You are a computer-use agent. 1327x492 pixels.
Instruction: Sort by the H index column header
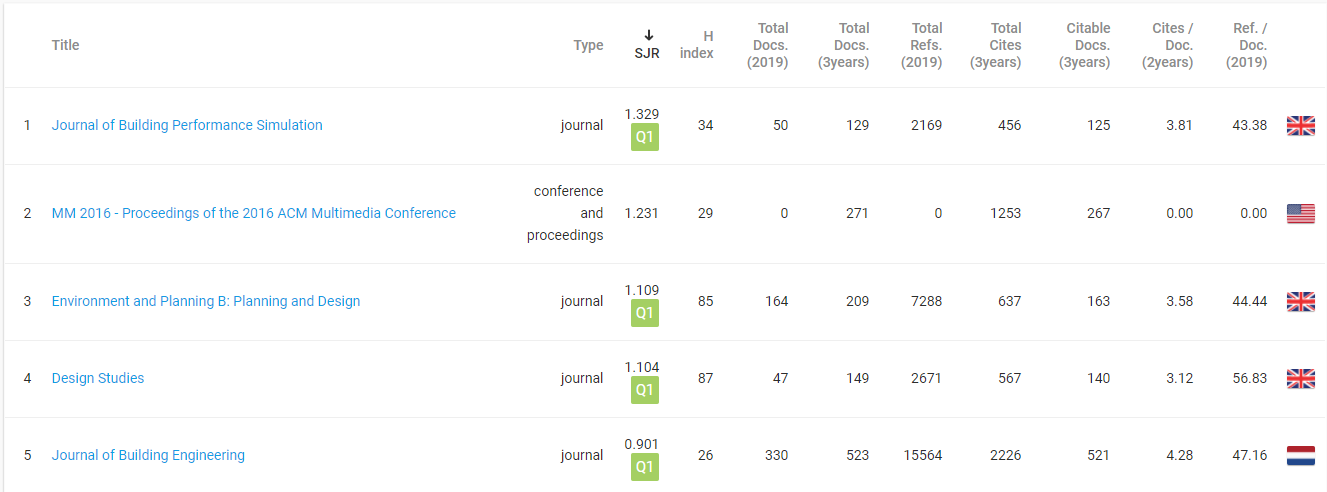coord(696,45)
